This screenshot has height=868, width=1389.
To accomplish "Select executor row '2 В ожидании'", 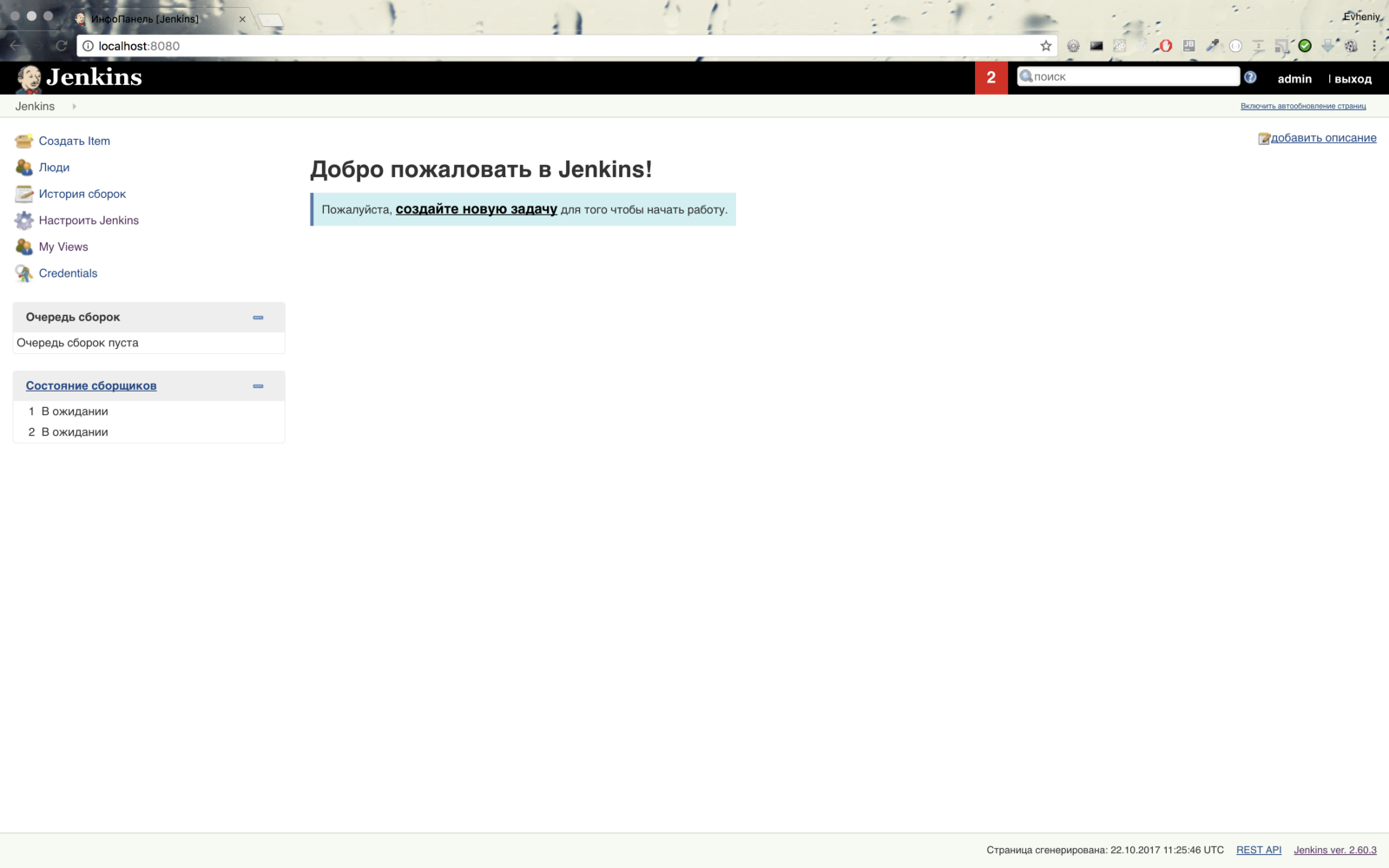I will (148, 432).
